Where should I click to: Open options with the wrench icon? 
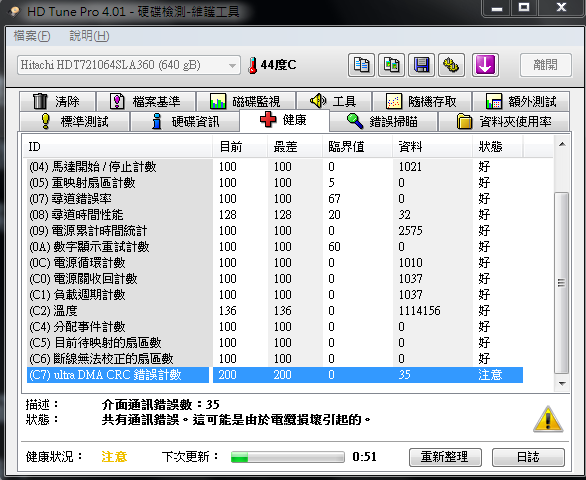click(451, 65)
